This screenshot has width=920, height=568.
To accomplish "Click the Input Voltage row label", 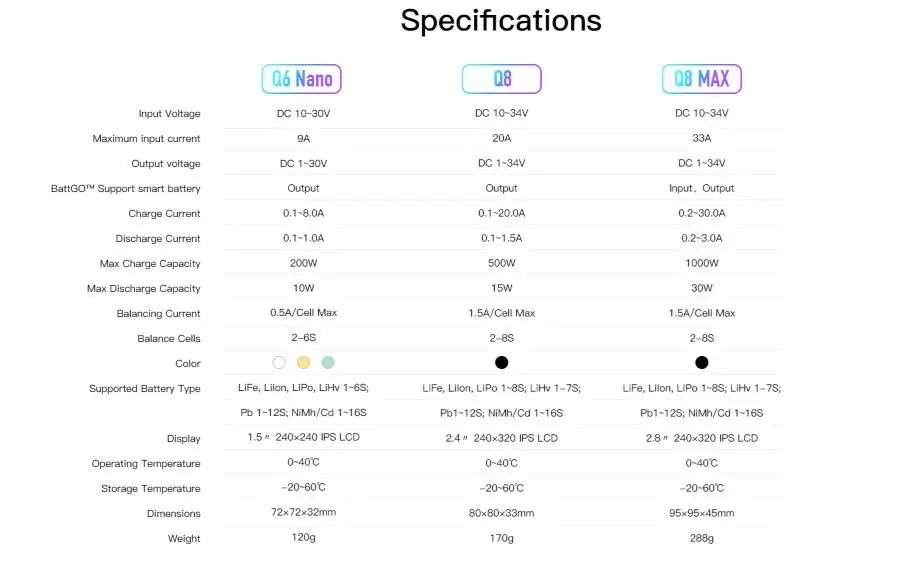I will (x=170, y=114).
